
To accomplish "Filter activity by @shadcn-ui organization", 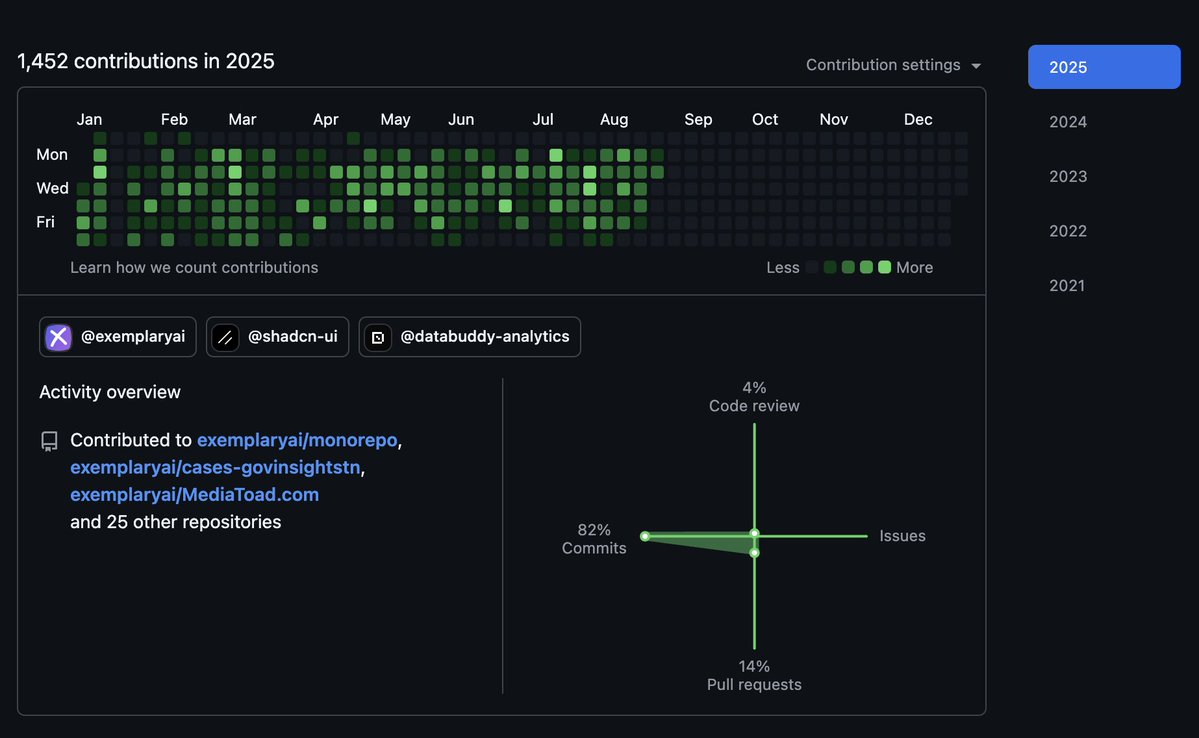I will click(278, 336).
